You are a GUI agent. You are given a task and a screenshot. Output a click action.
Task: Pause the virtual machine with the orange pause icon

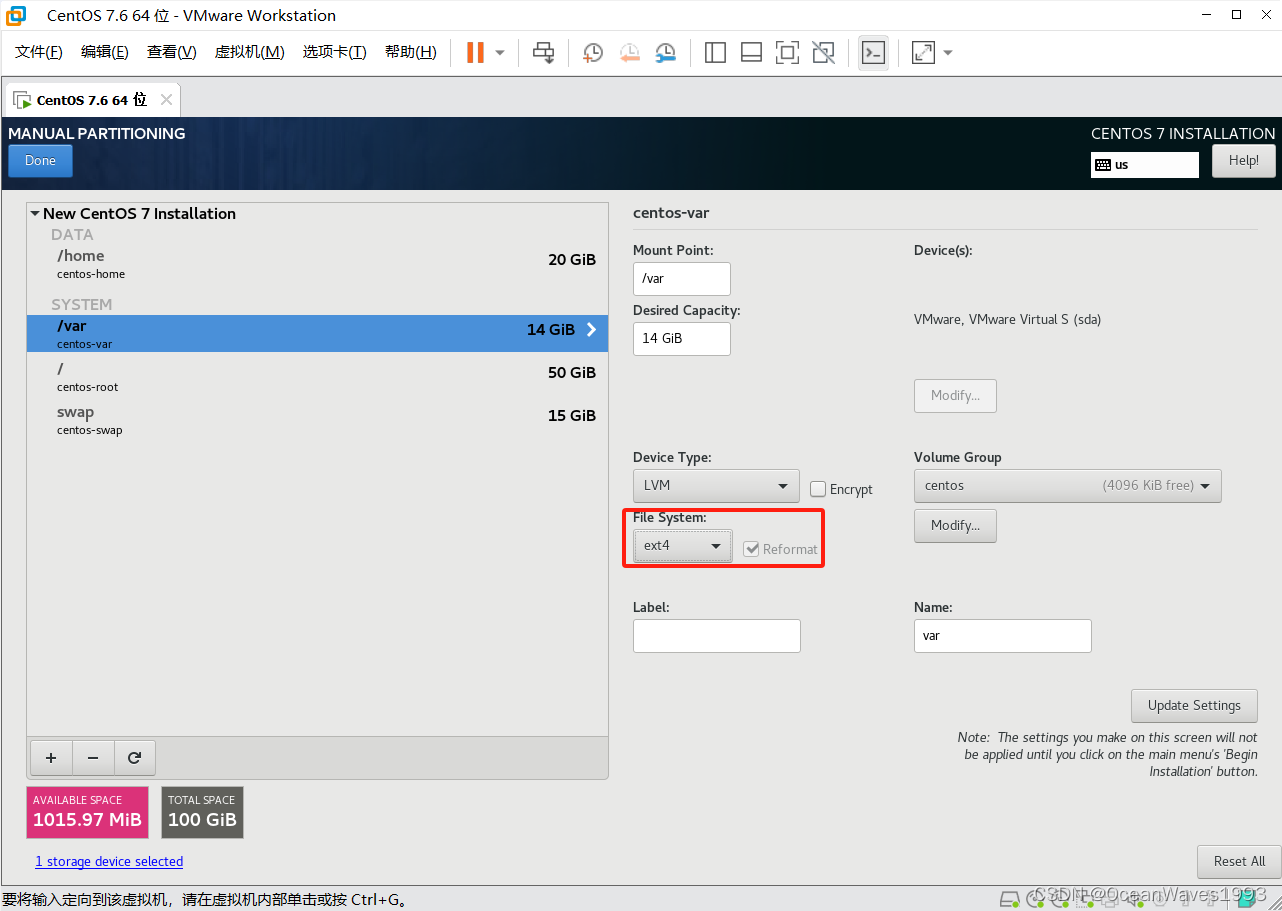476,52
